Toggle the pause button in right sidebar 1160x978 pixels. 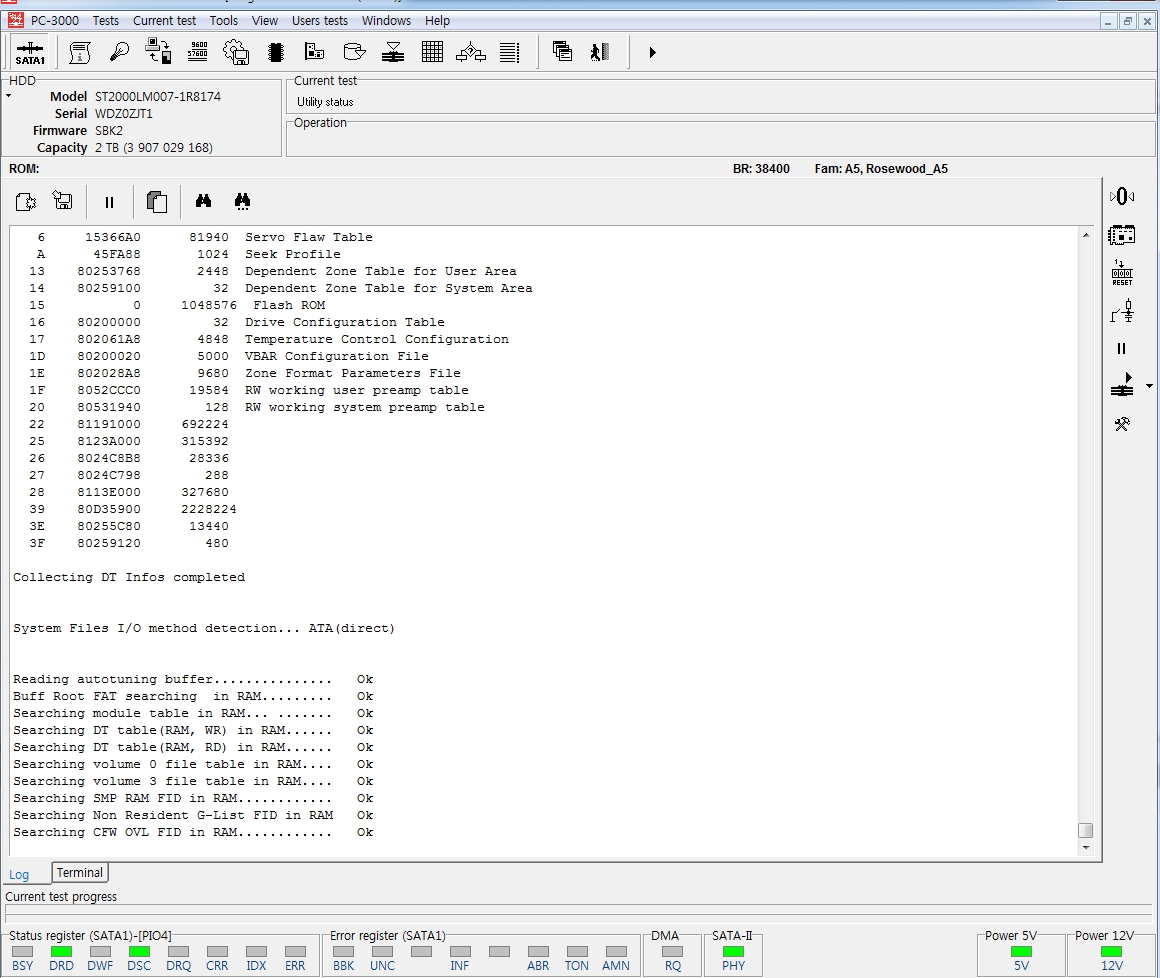pos(1122,349)
